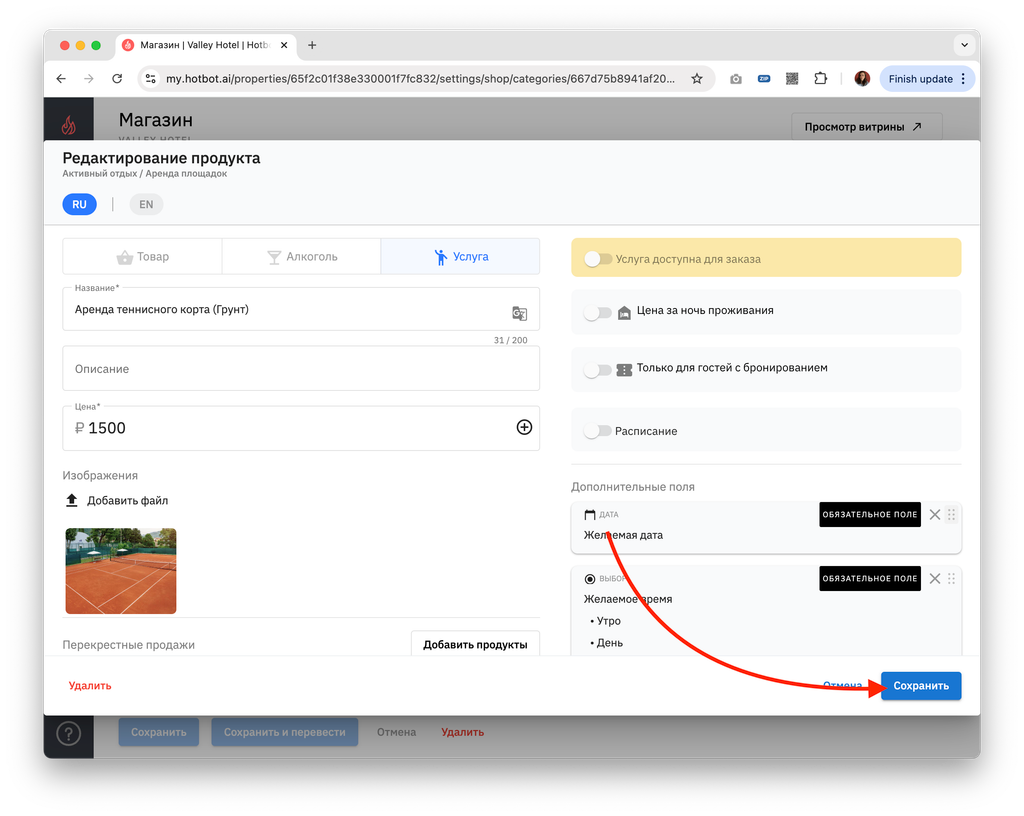Screen dimensions: 1024x816
Task: Click the blue Сохранить button
Action: click(921, 685)
